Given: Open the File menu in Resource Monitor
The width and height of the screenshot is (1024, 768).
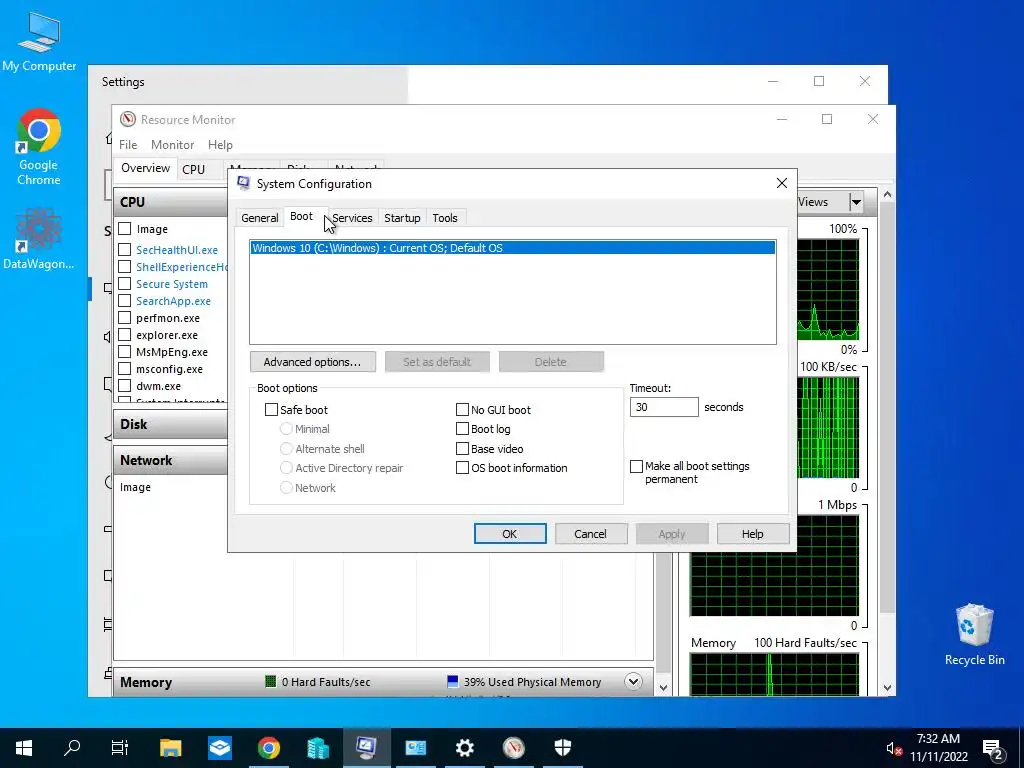Looking at the screenshot, I should point(128,145).
